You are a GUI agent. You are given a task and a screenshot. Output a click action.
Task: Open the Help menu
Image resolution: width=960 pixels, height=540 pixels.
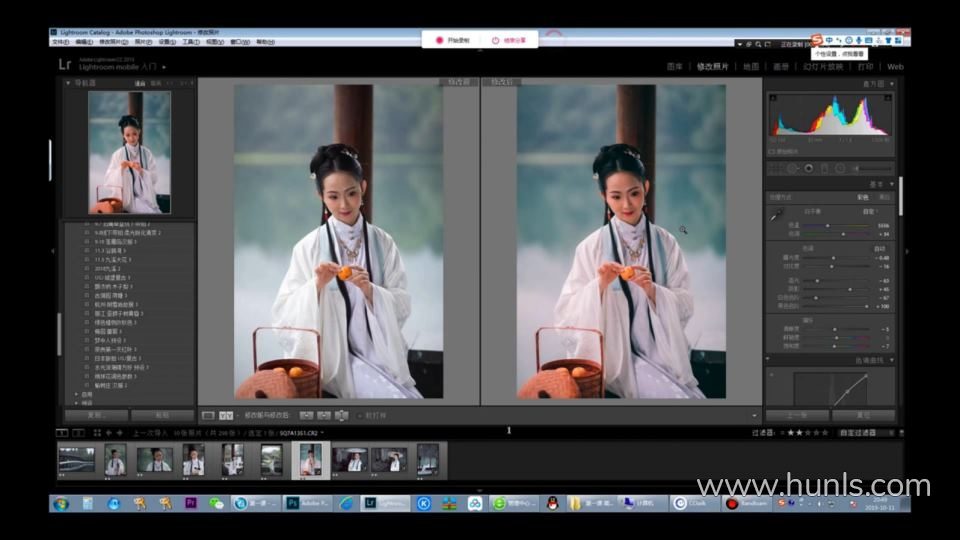click(265, 42)
